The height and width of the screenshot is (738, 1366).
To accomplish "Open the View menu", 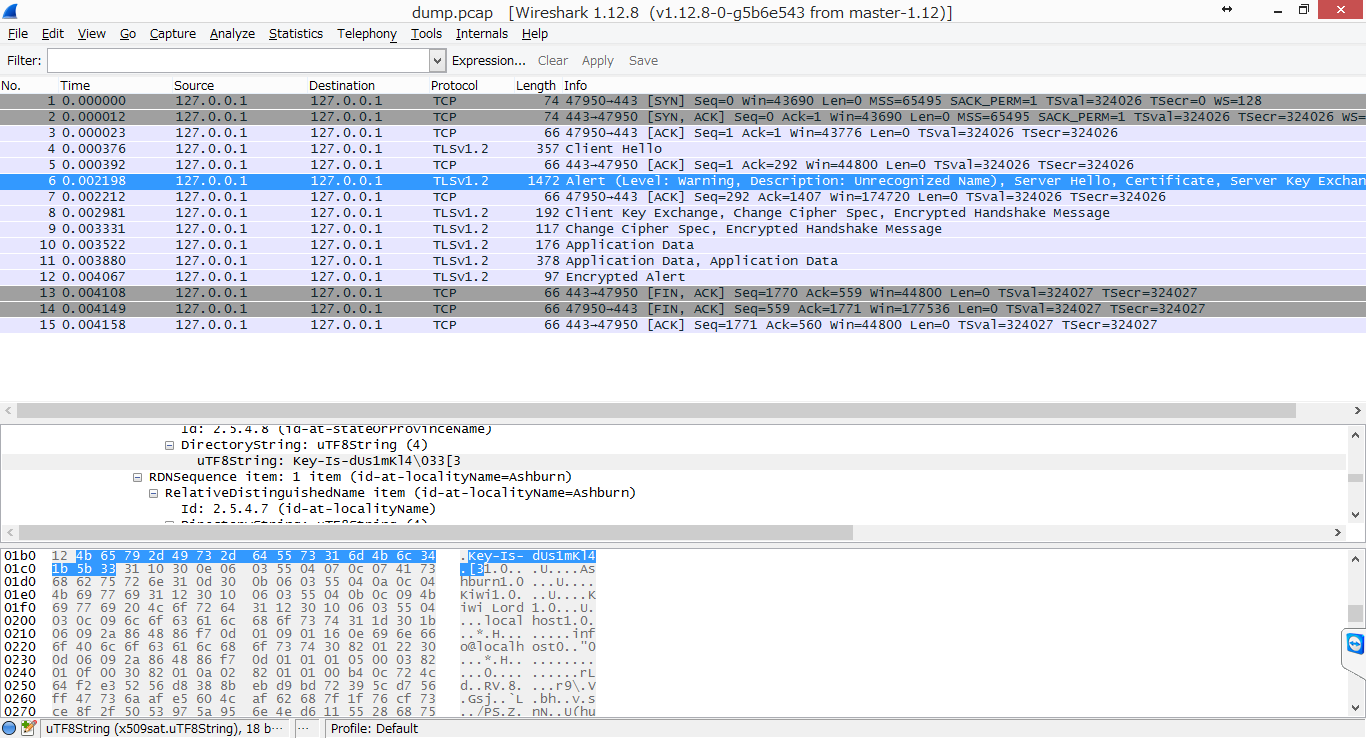I will pos(92,33).
